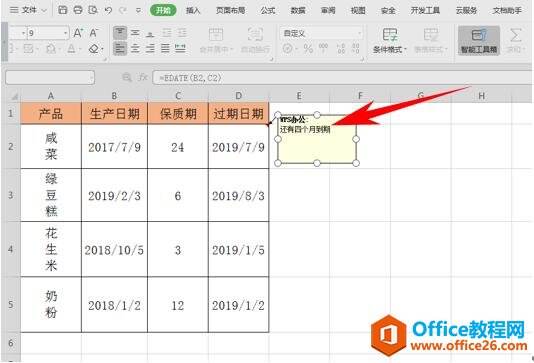
Task: Click the Save icon in quick toolbar
Action: (x=62, y=10)
